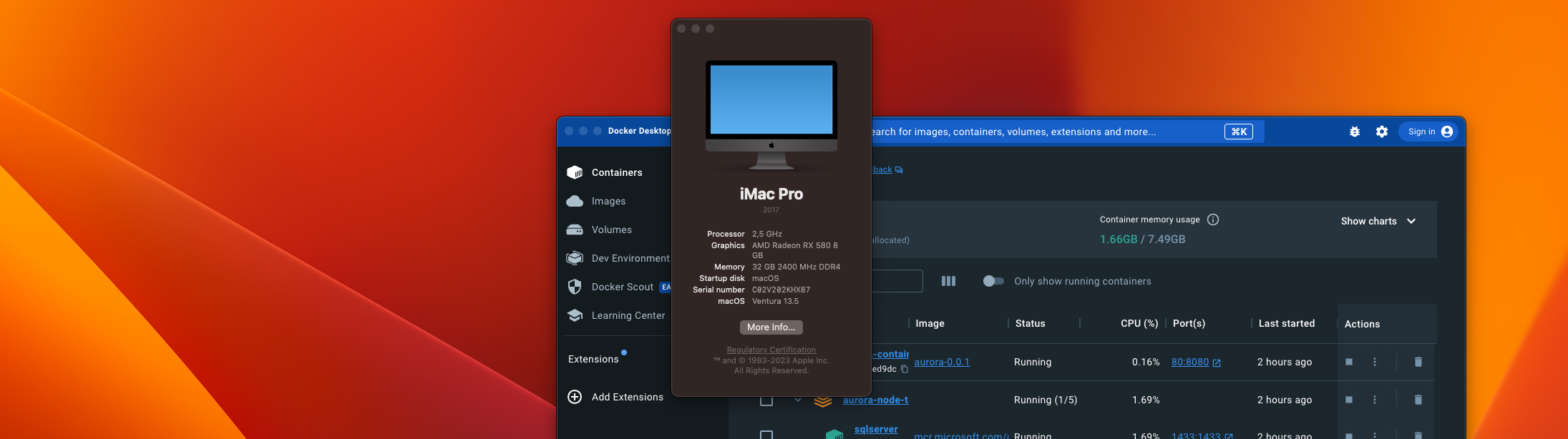
Task: Click the Add Extensions plus icon
Action: pos(575,397)
